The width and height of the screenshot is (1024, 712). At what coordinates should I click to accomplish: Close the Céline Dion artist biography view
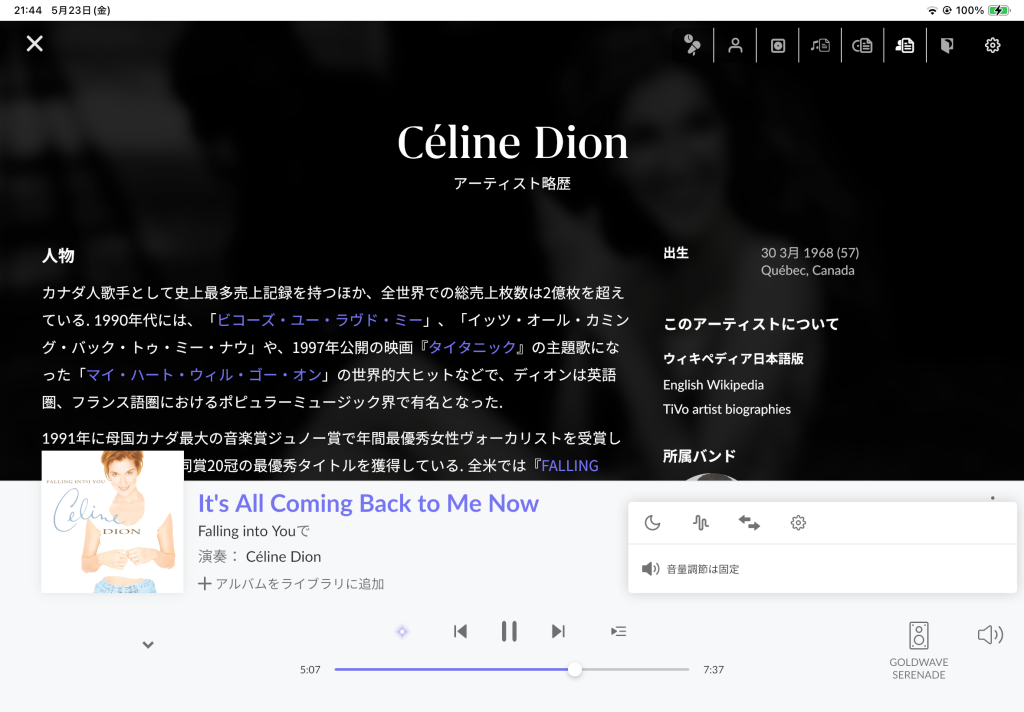coord(35,44)
